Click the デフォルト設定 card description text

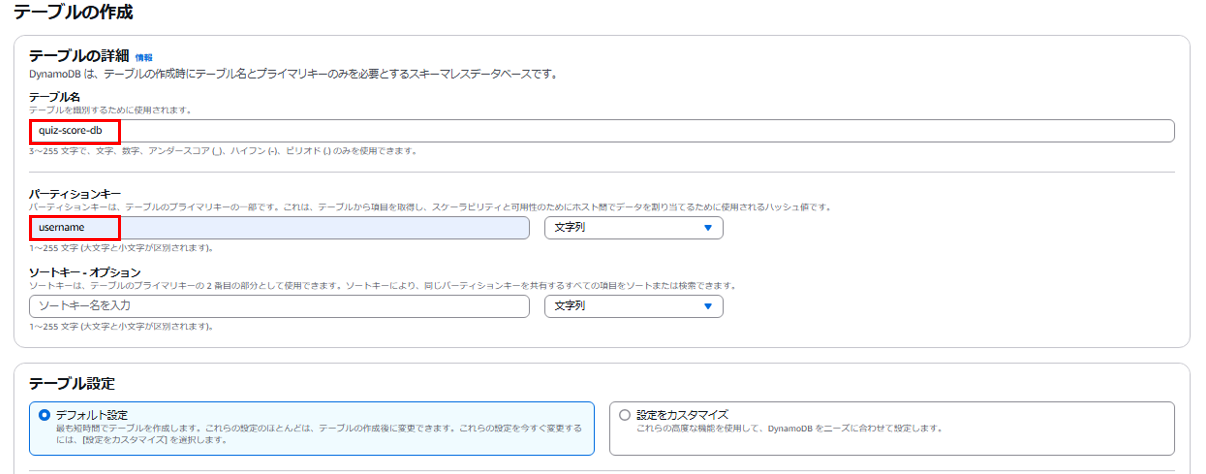tap(318, 433)
